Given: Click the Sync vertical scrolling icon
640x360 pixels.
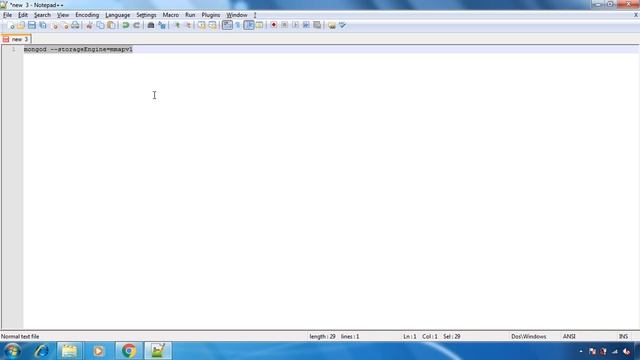Looking at the screenshot, I should [x=202, y=25].
